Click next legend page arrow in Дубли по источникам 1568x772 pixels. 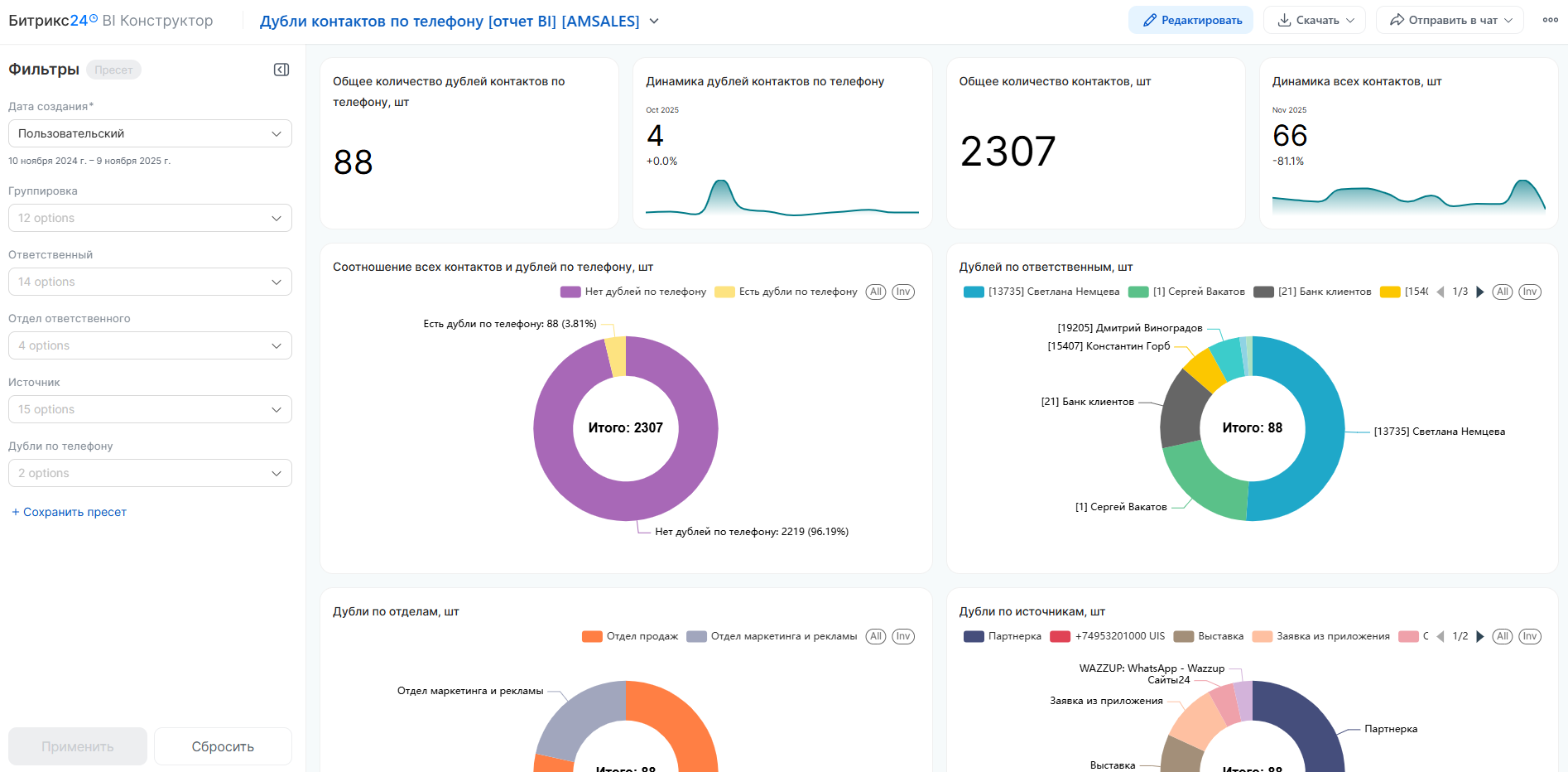[x=1480, y=636]
